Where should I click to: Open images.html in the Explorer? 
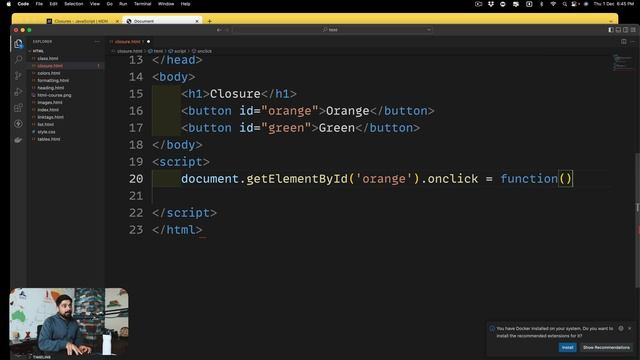coord(50,102)
